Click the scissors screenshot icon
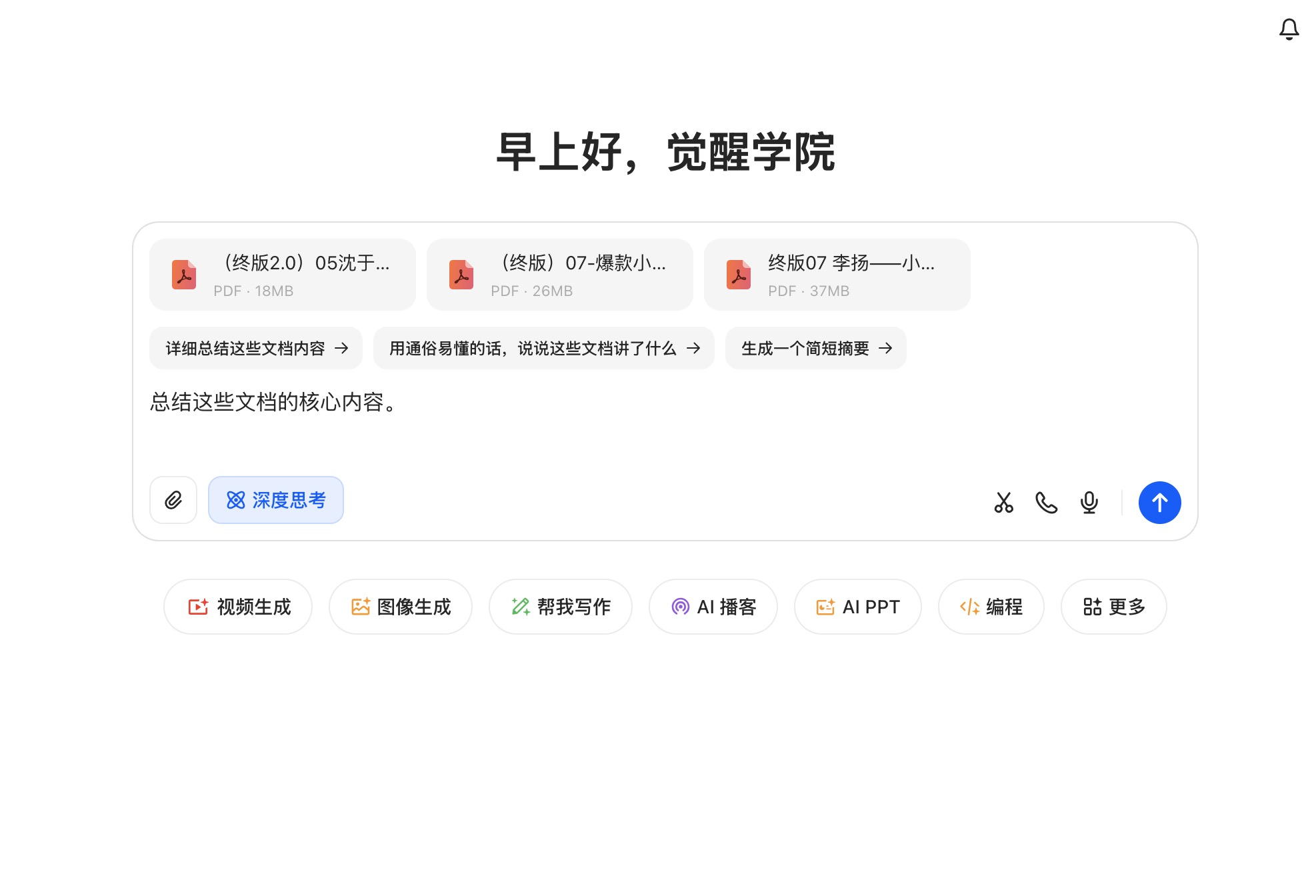Viewport: 1316px width, 896px height. [x=1003, y=503]
